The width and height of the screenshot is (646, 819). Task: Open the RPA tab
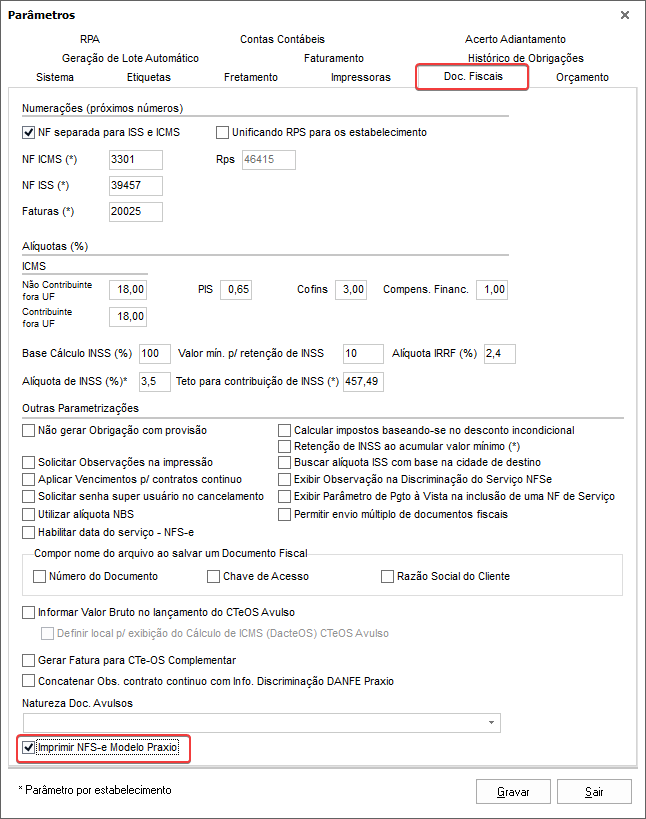click(90, 39)
